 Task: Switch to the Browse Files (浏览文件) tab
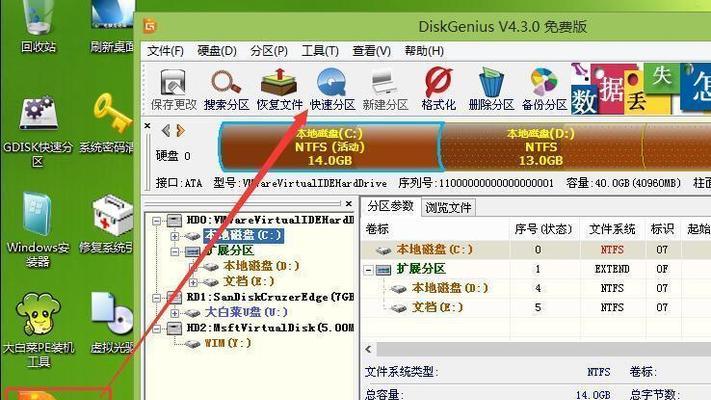448,208
